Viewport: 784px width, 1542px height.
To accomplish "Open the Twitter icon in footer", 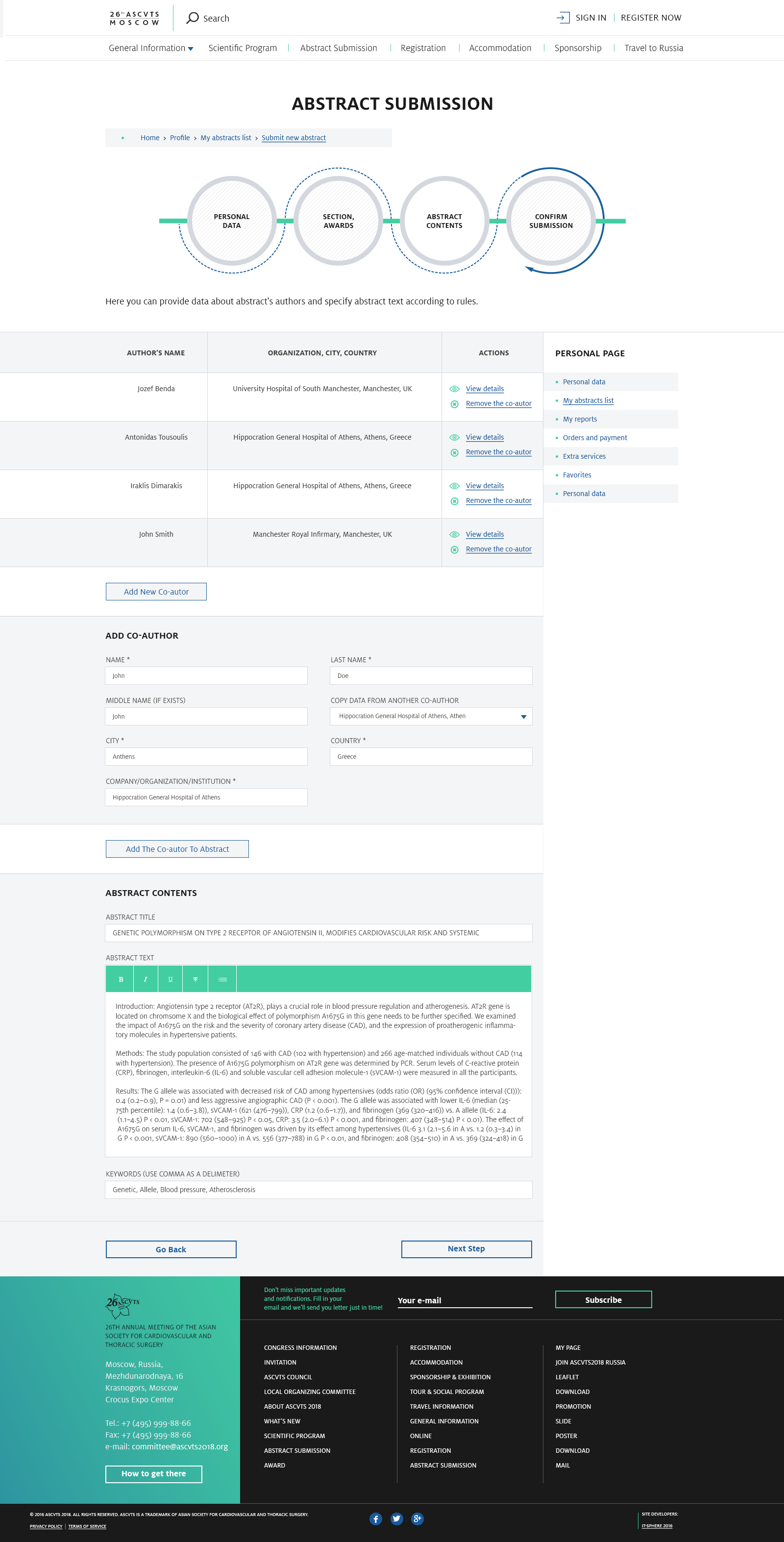I will coord(396,1518).
